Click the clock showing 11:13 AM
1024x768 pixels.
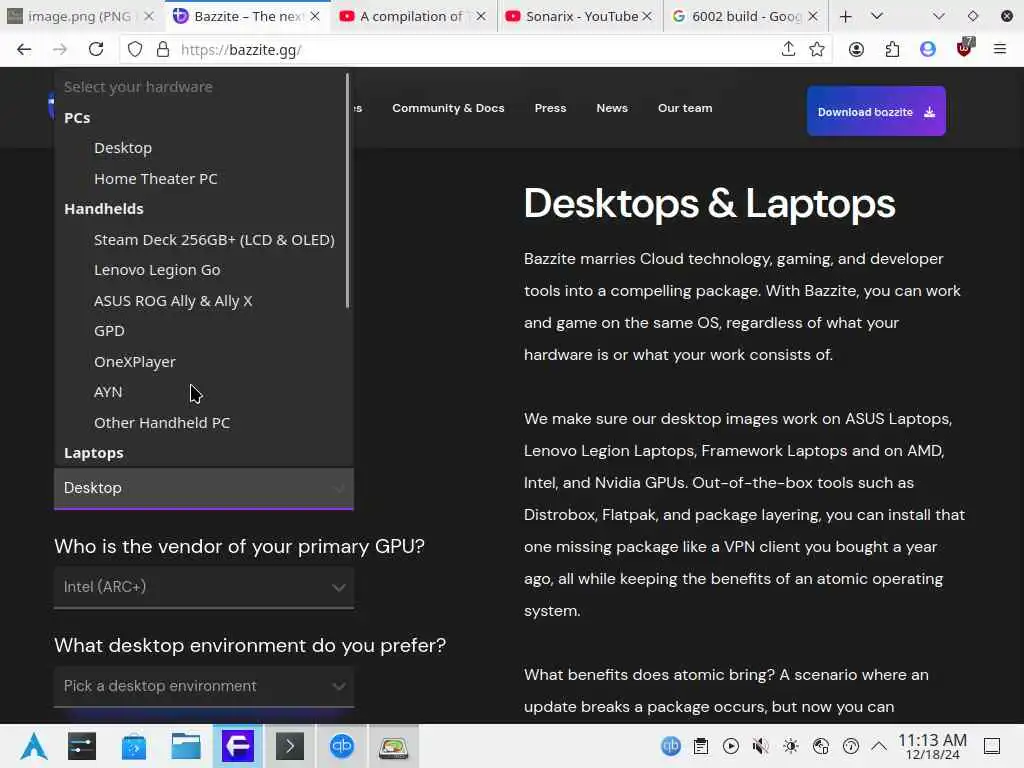[932, 746]
